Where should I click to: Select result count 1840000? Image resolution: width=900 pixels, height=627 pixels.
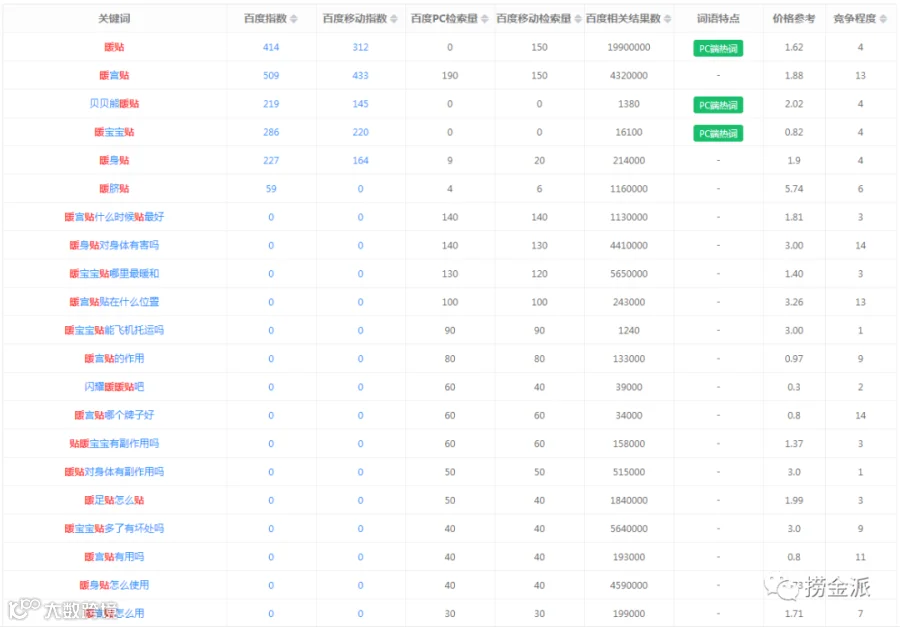[629, 500]
